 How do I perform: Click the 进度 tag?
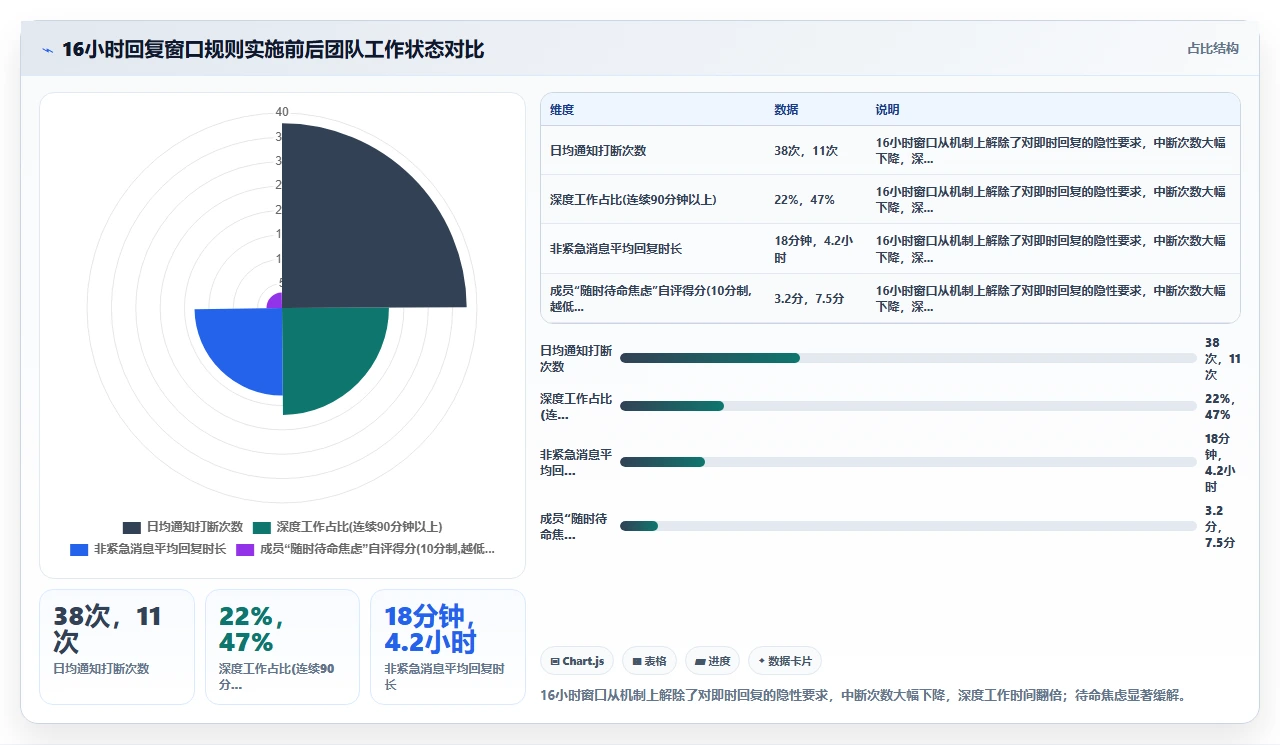point(713,661)
